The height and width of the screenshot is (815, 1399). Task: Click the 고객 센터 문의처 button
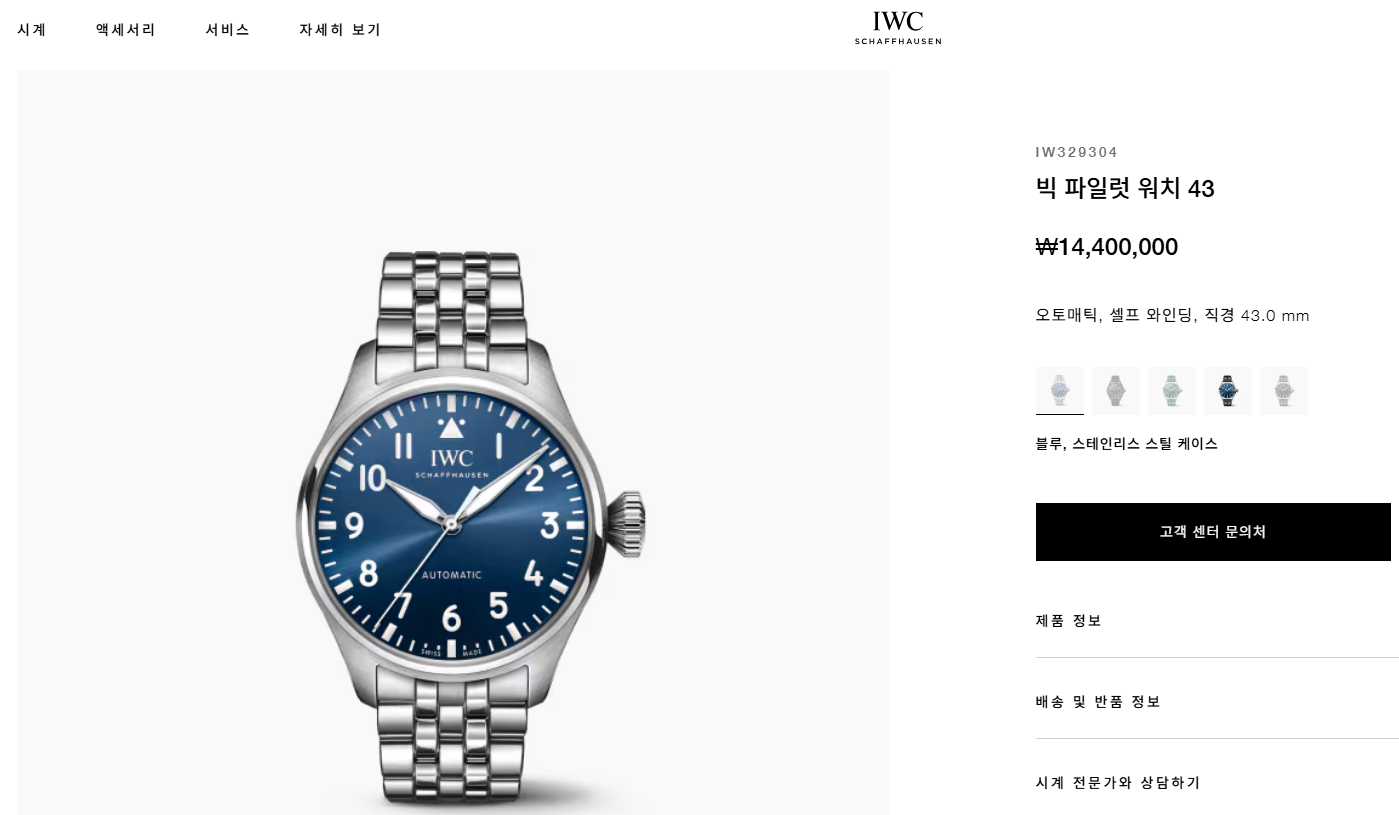pyautogui.click(x=1213, y=532)
